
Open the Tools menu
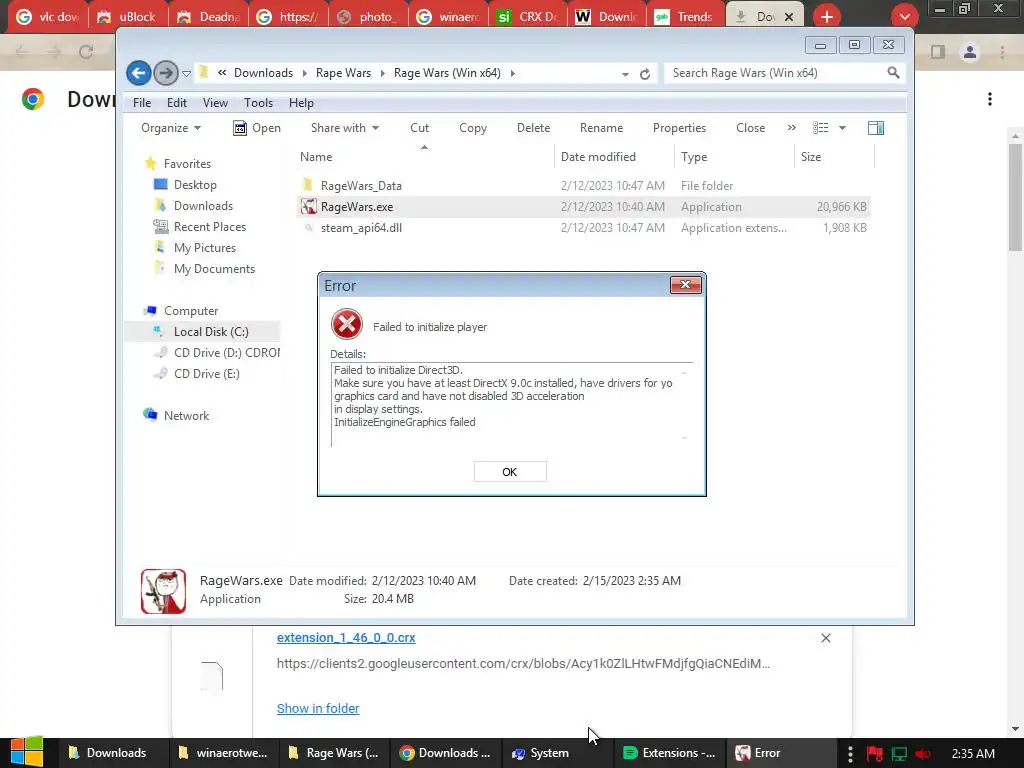[x=258, y=103]
